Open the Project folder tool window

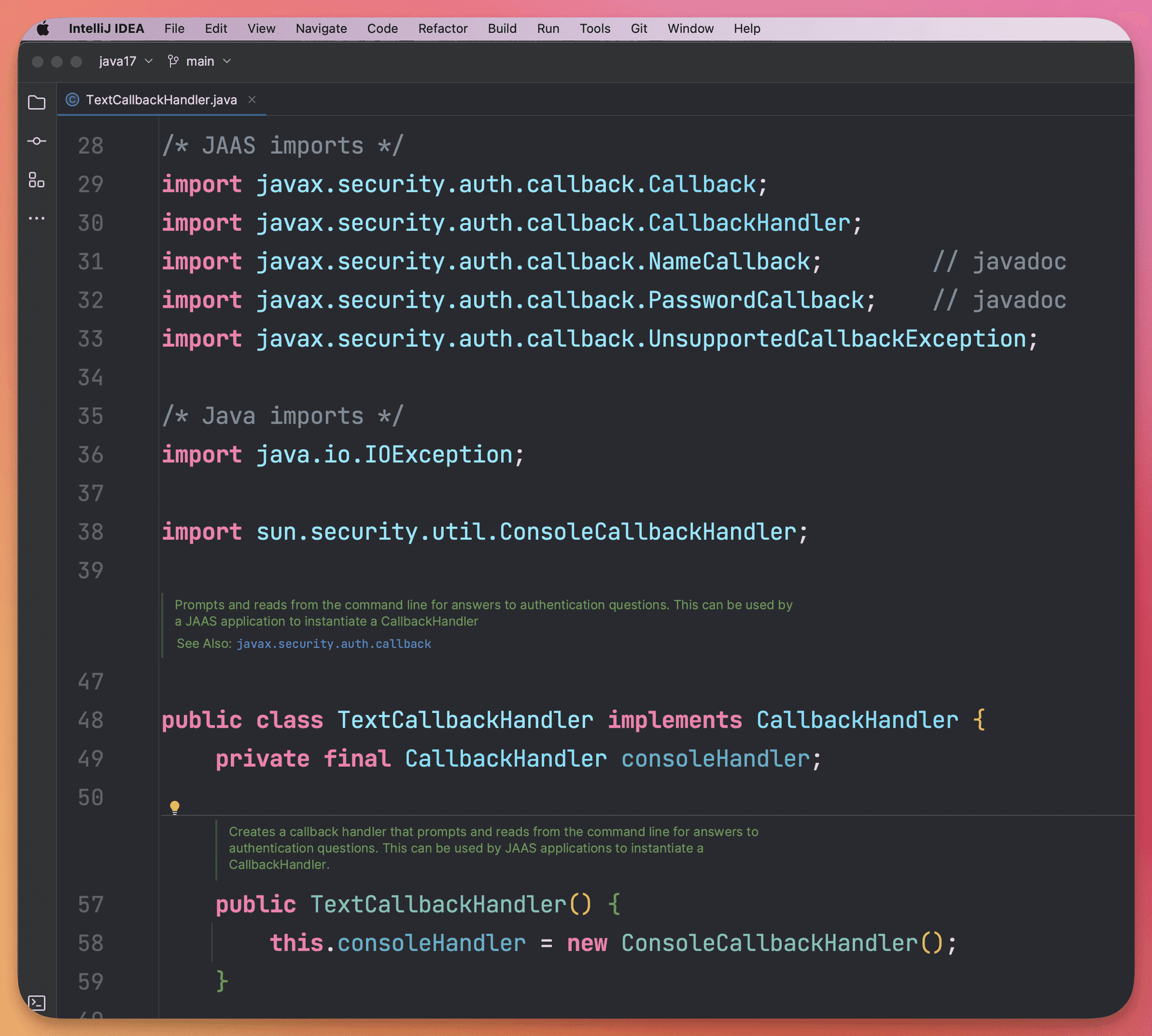(x=37, y=103)
